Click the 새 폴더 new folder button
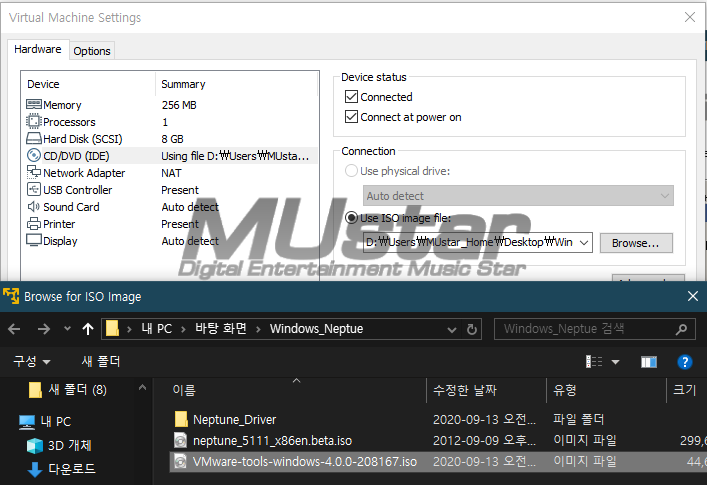 coord(101,361)
